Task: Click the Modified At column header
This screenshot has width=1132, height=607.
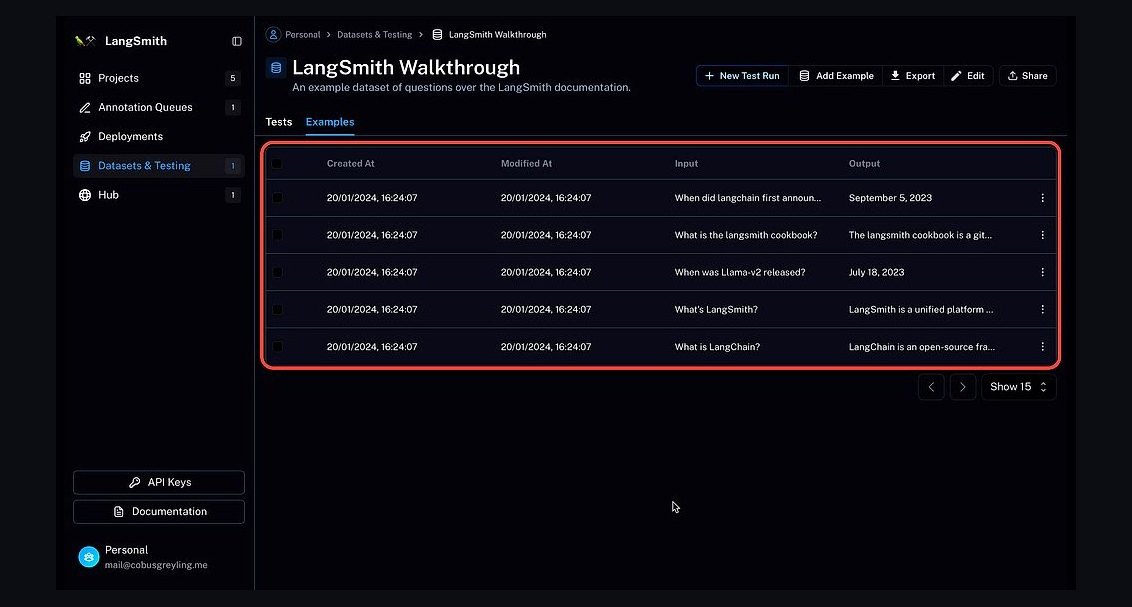Action: [526, 164]
